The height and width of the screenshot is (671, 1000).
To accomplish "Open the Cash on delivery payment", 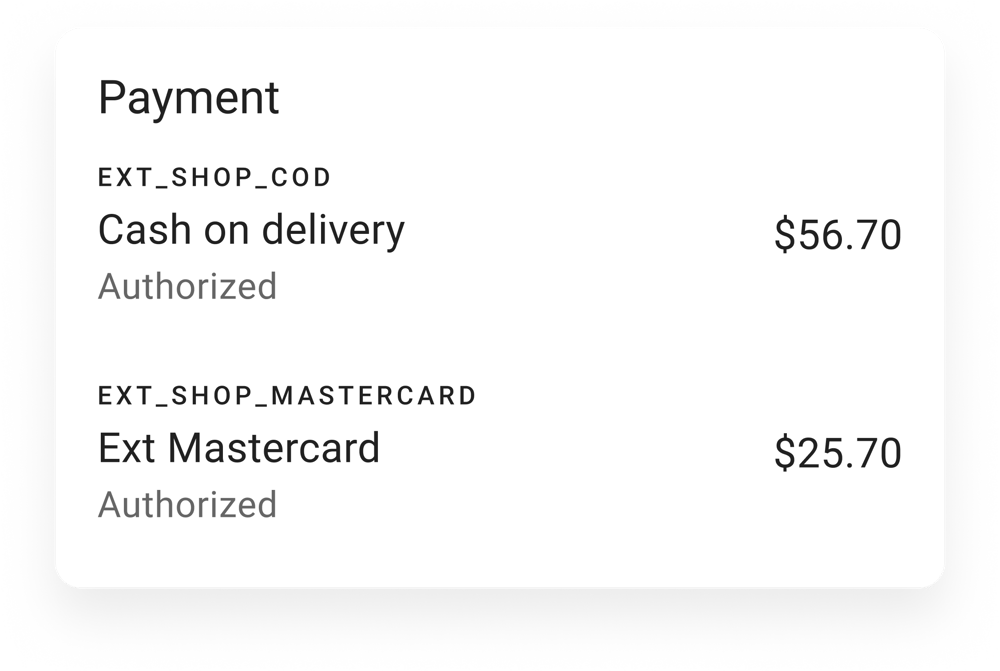I will click(x=251, y=231).
